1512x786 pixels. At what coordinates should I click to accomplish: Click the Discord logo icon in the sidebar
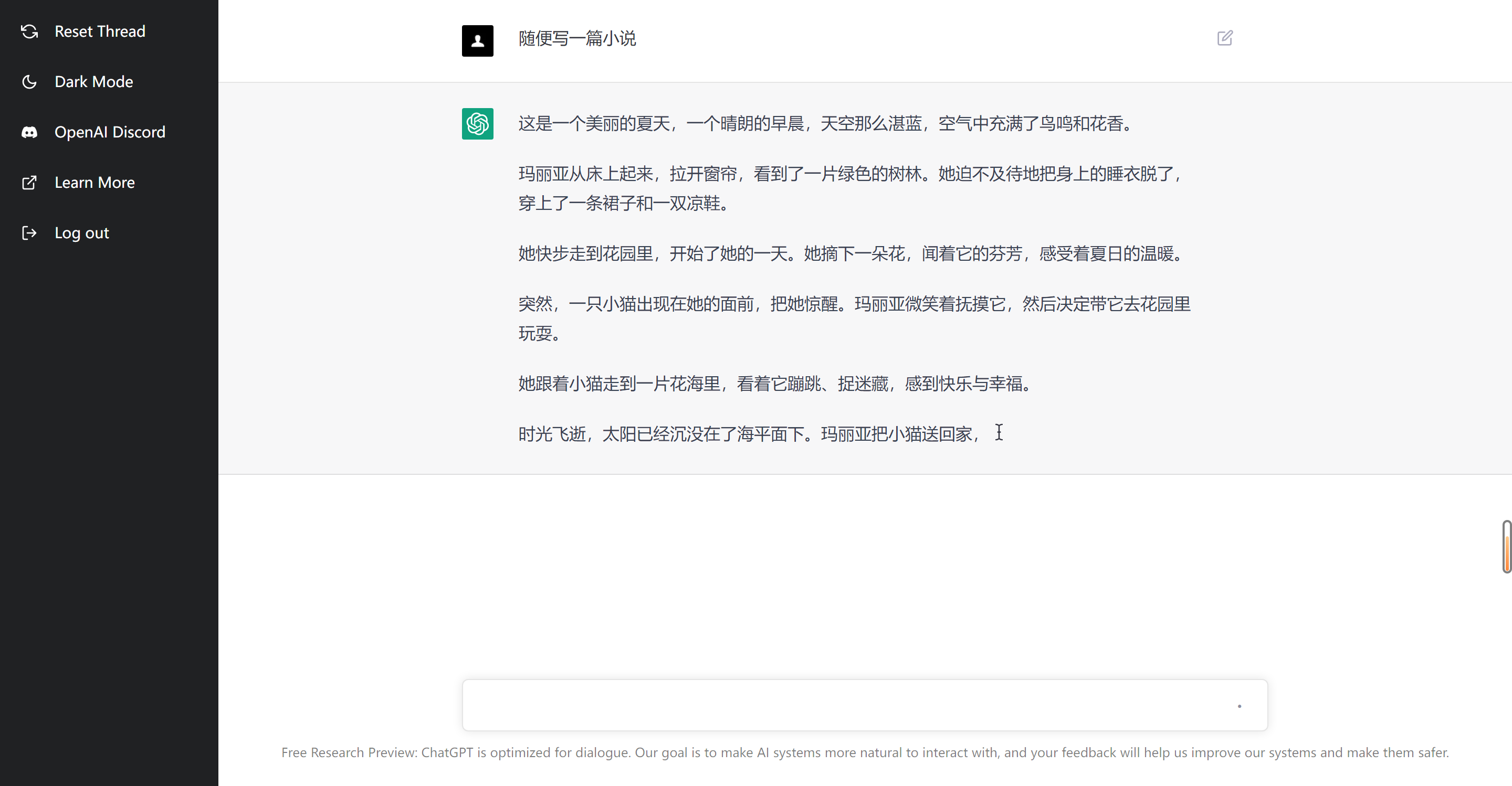point(29,131)
